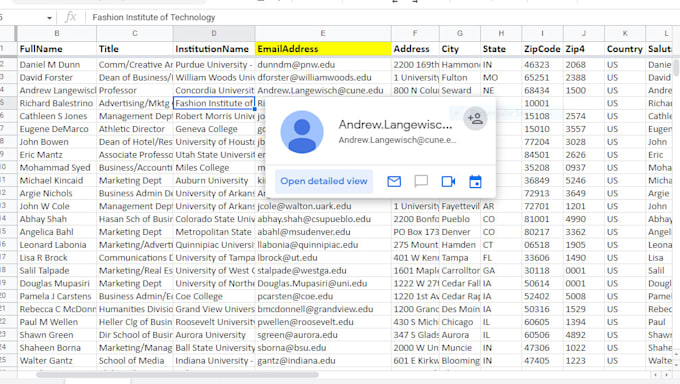
Task: Click the vertical scrollbar thumb
Action: (676, 67)
